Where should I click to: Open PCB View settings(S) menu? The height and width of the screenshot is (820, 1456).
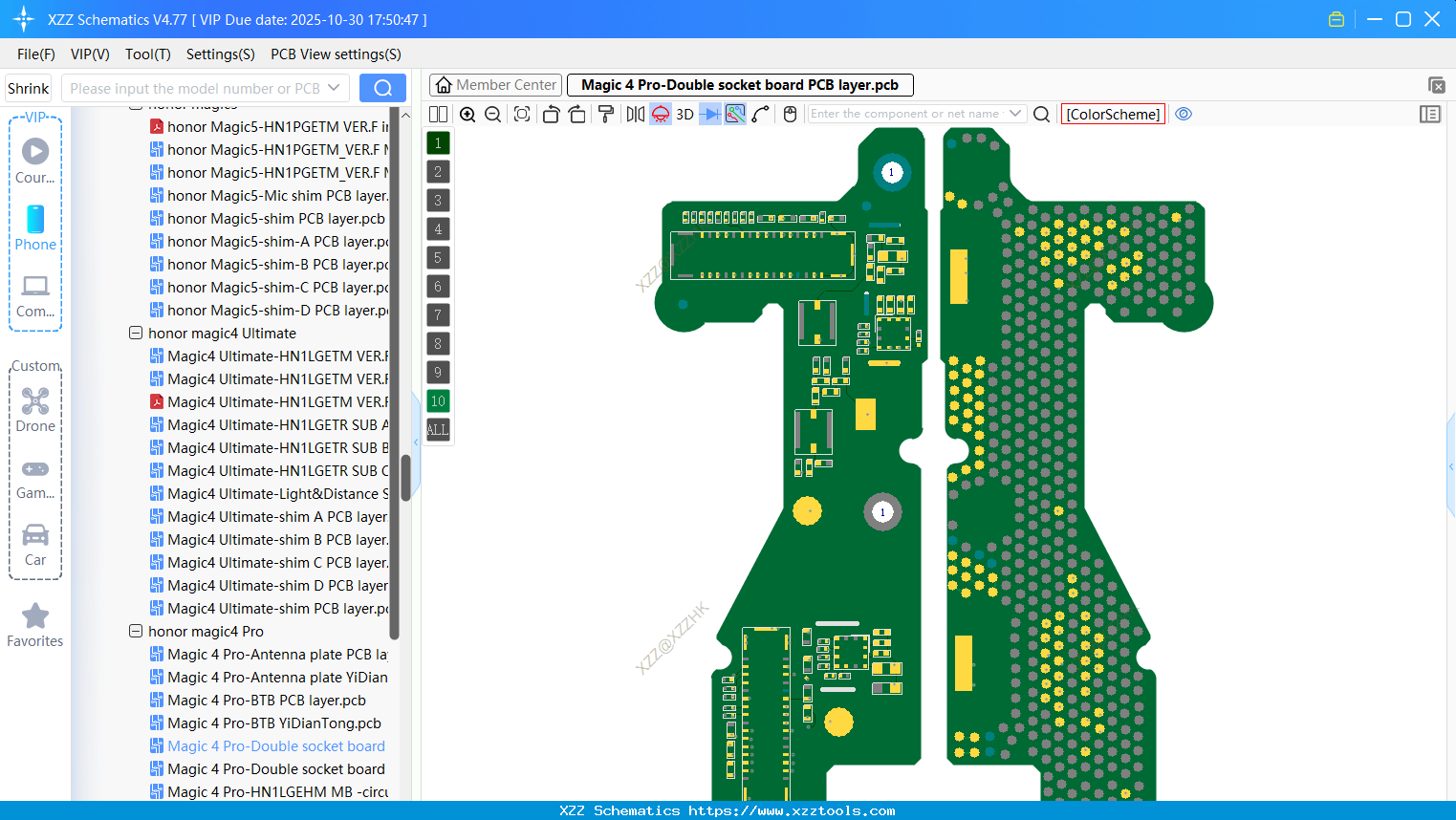point(336,54)
